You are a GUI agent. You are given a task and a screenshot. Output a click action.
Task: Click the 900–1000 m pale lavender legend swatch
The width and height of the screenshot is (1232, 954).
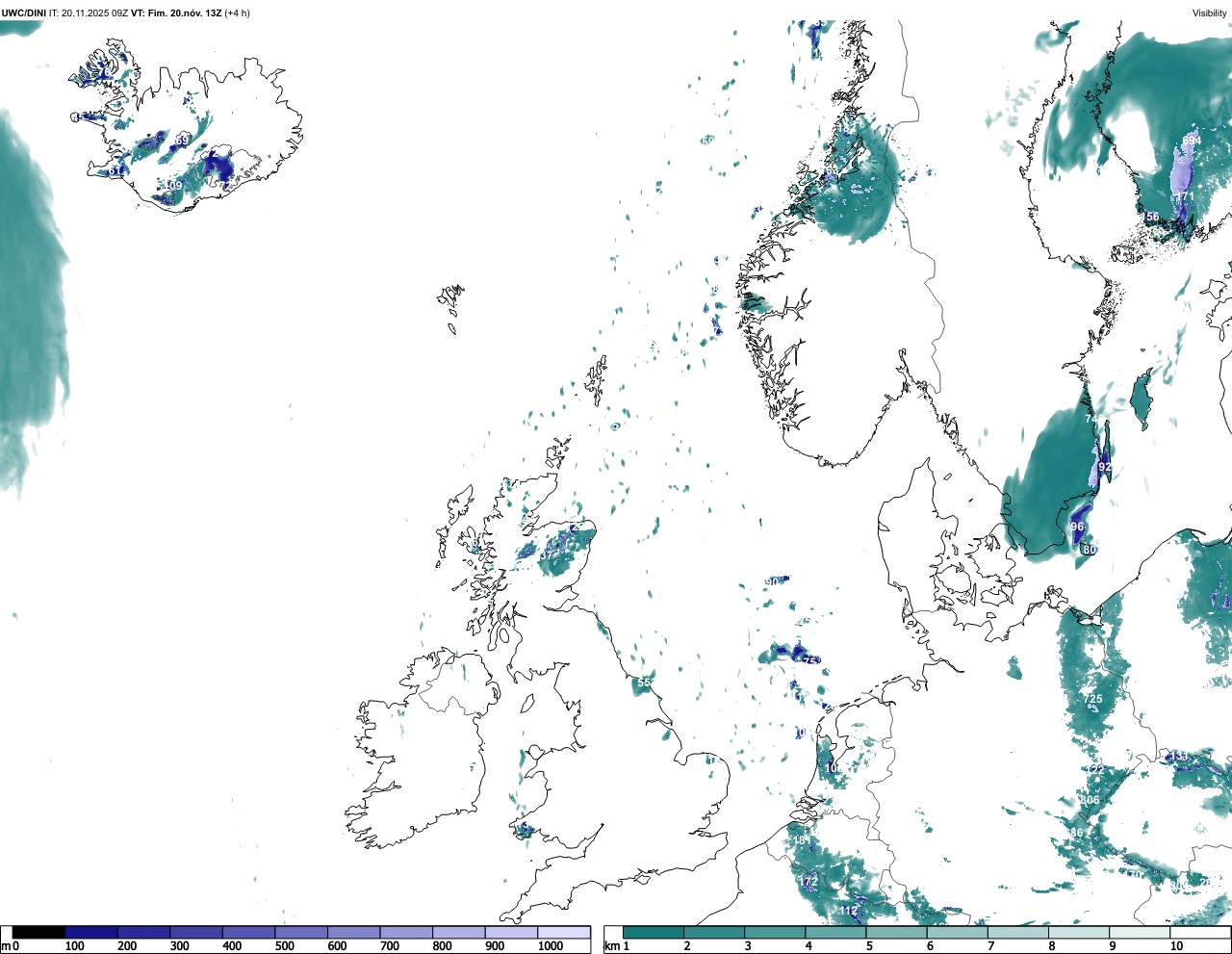click(x=511, y=932)
